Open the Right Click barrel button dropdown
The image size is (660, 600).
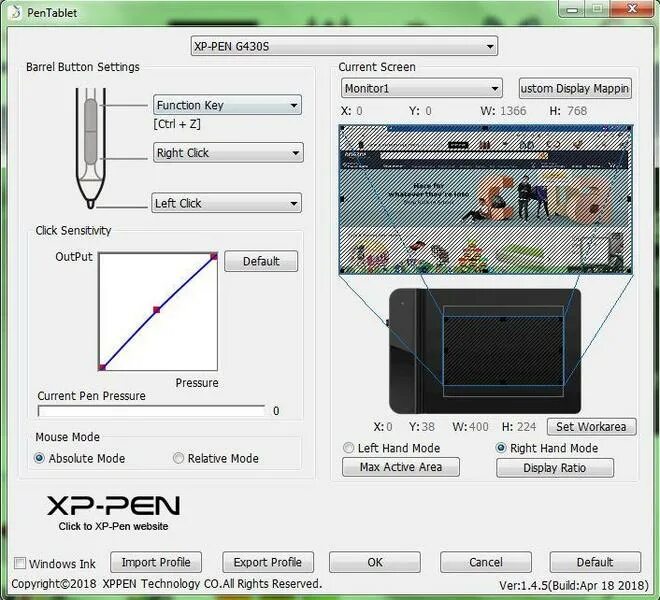(x=228, y=152)
